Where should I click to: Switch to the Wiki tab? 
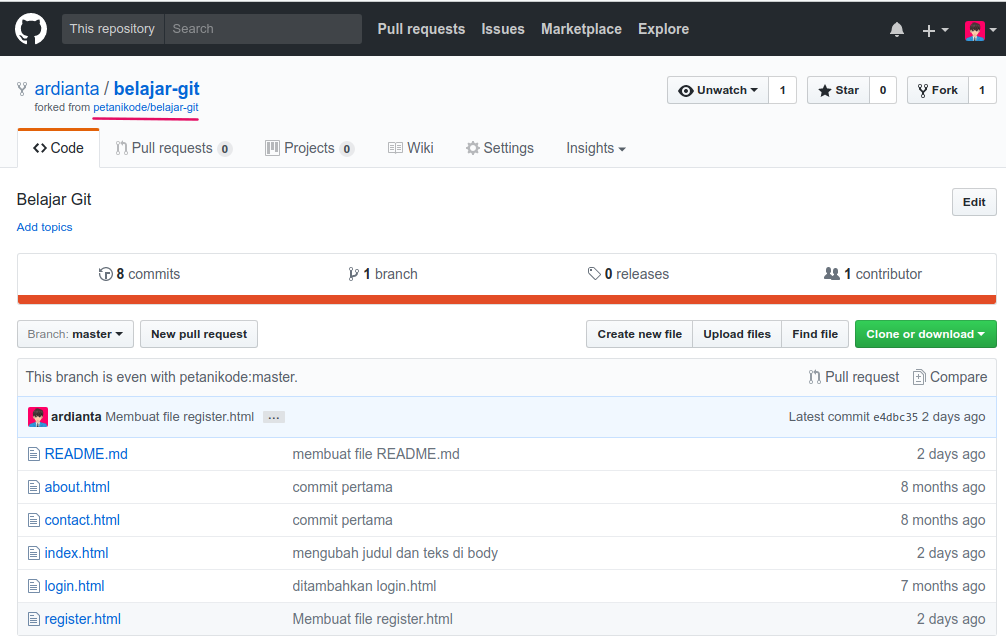[410, 148]
